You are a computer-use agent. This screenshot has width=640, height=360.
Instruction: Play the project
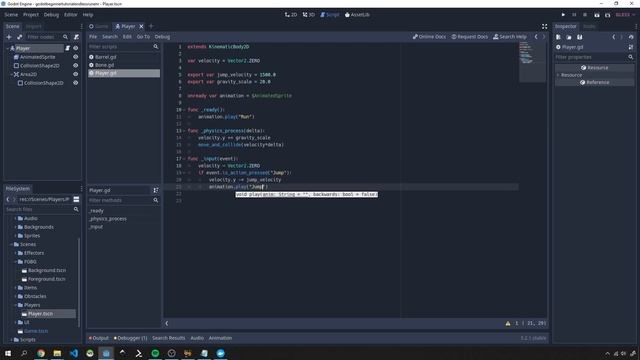563,15
